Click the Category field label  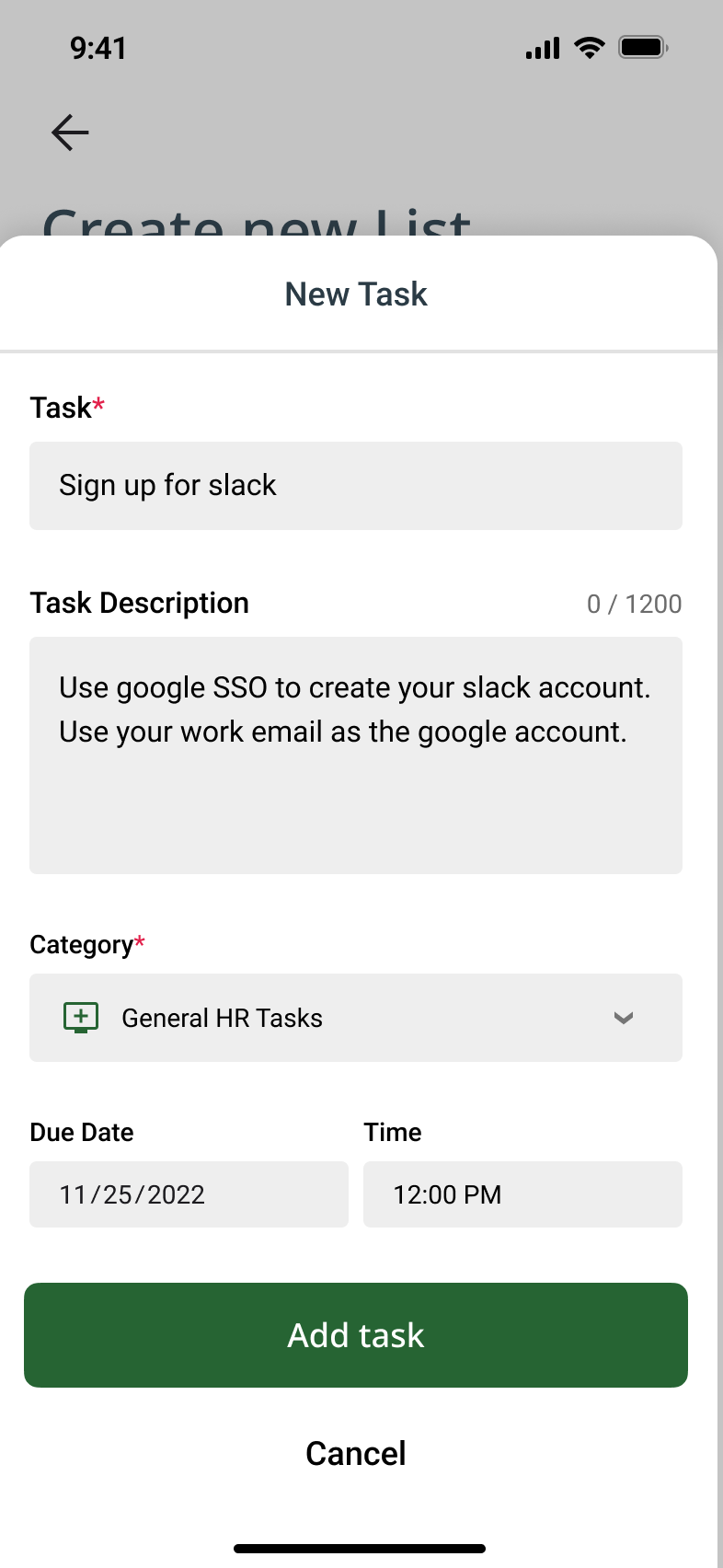pos(83,945)
